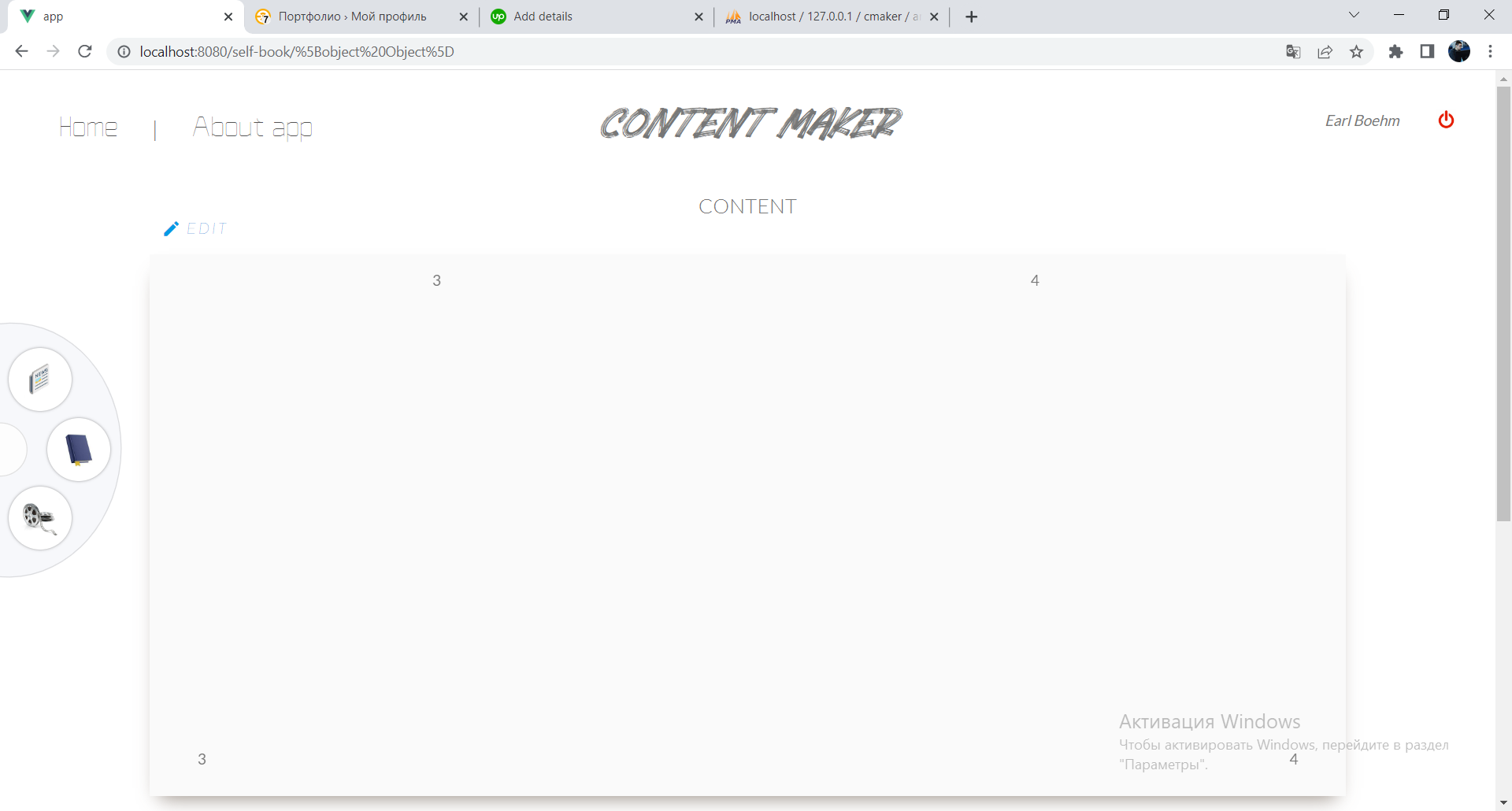The width and height of the screenshot is (1512, 811).
Task: Select the 'app' browser tab
Action: tap(126, 17)
